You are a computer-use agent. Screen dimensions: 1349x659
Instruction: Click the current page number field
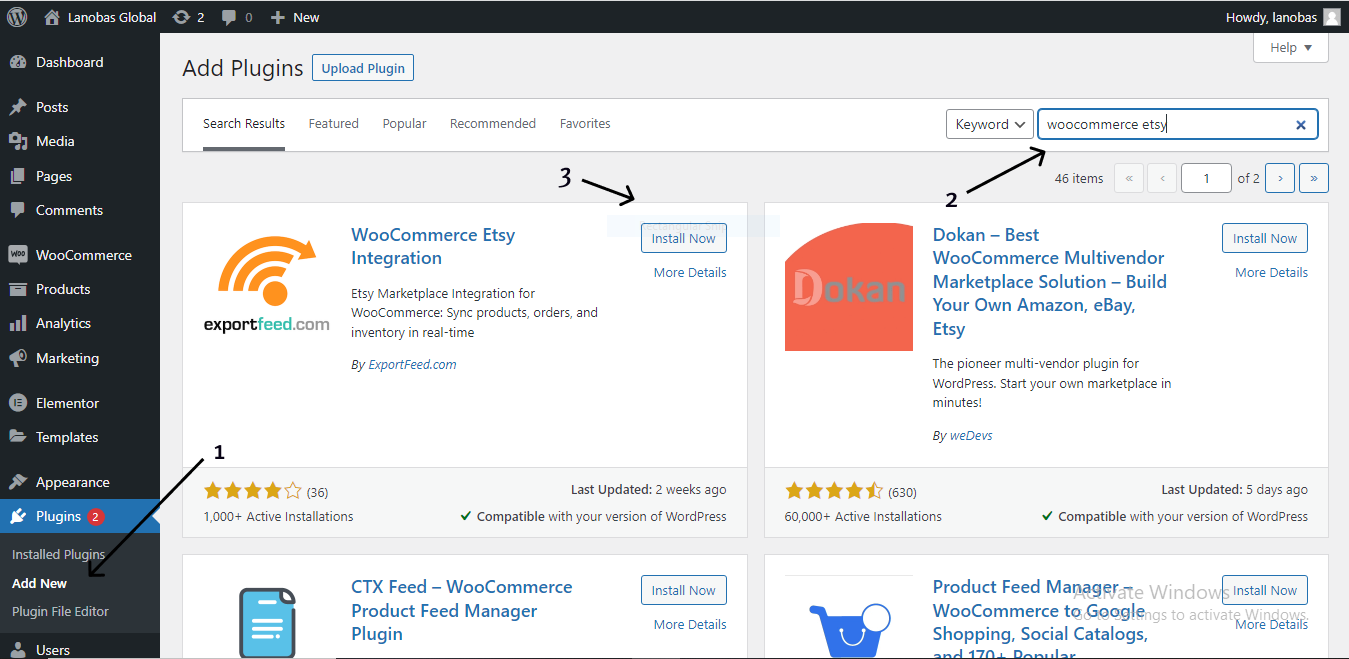1206,178
